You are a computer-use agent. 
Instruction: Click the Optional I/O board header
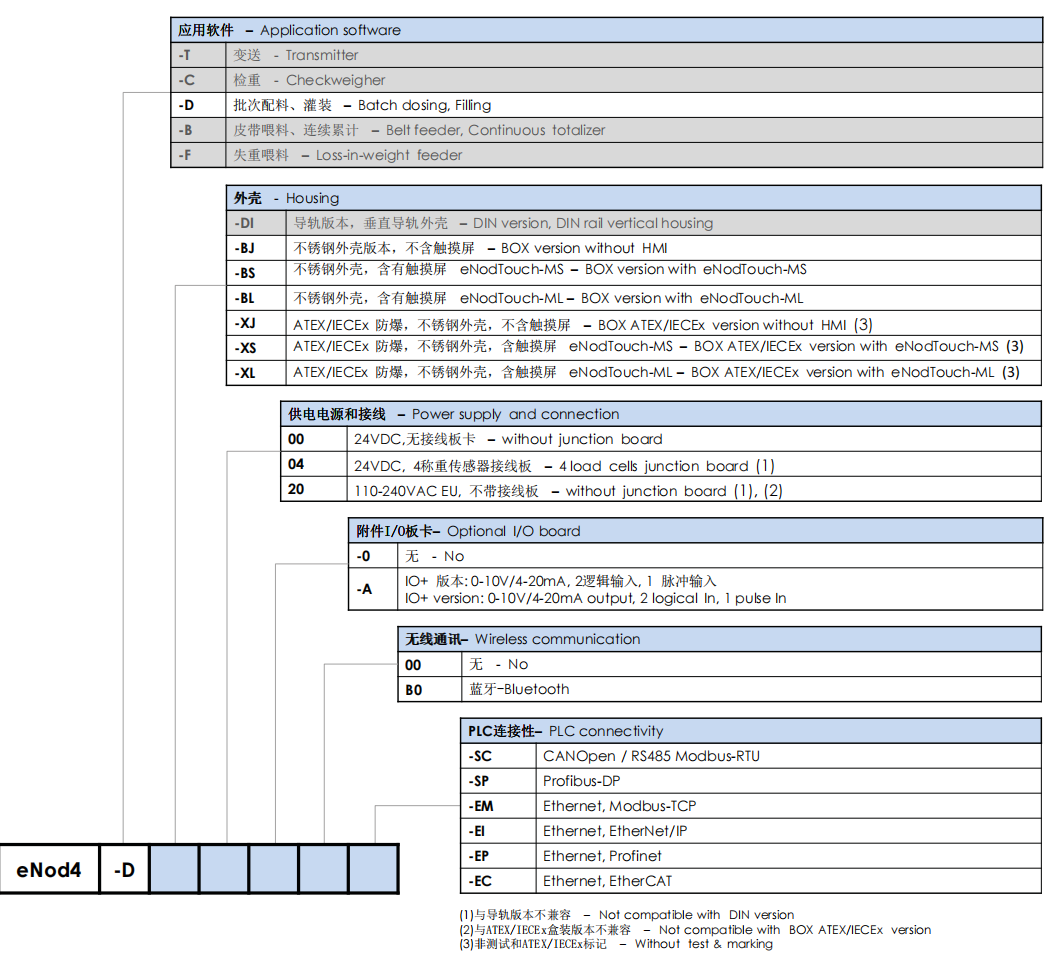click(695, 531)
